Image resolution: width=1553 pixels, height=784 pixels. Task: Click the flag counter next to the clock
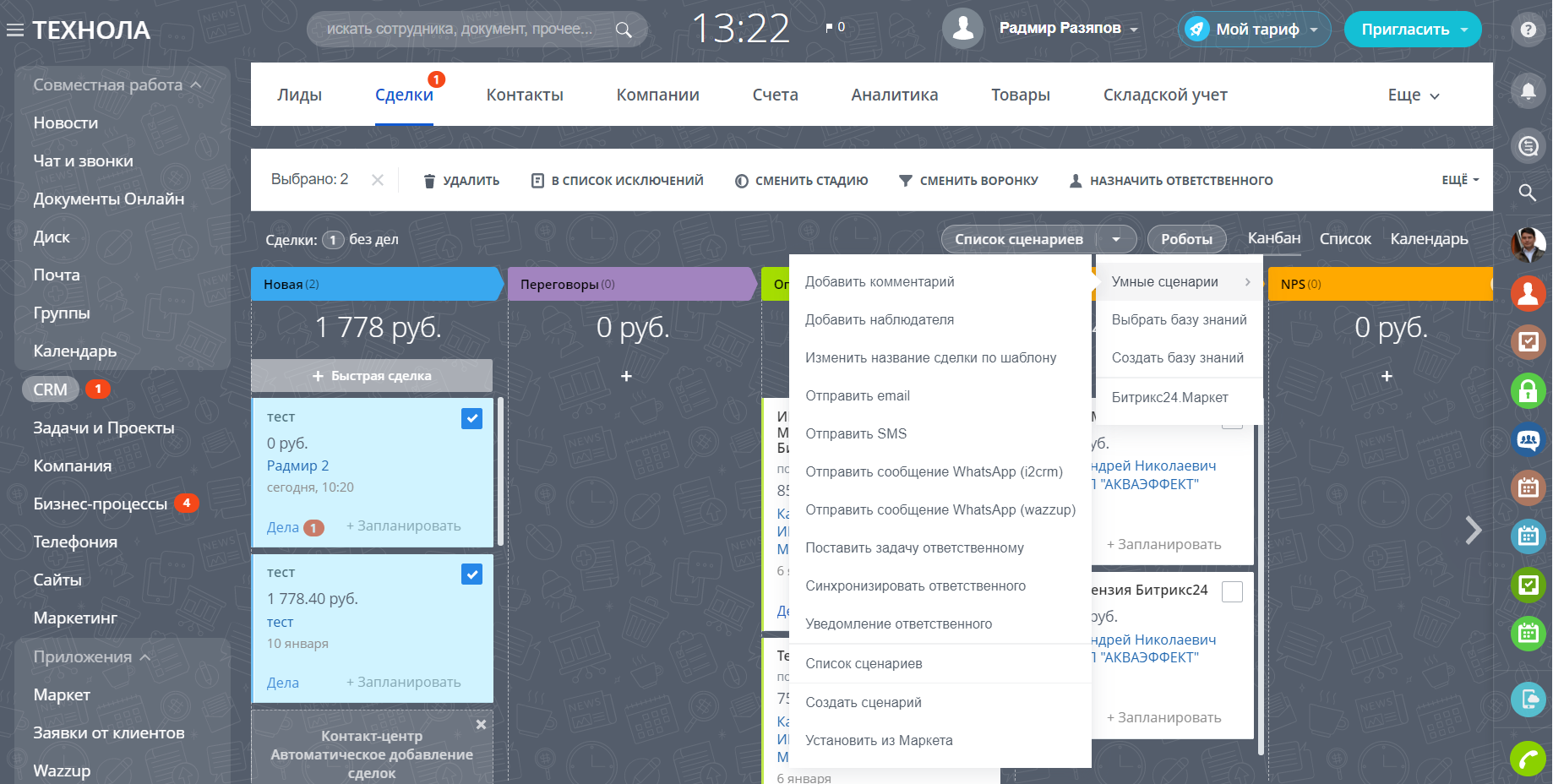point(835,28)
